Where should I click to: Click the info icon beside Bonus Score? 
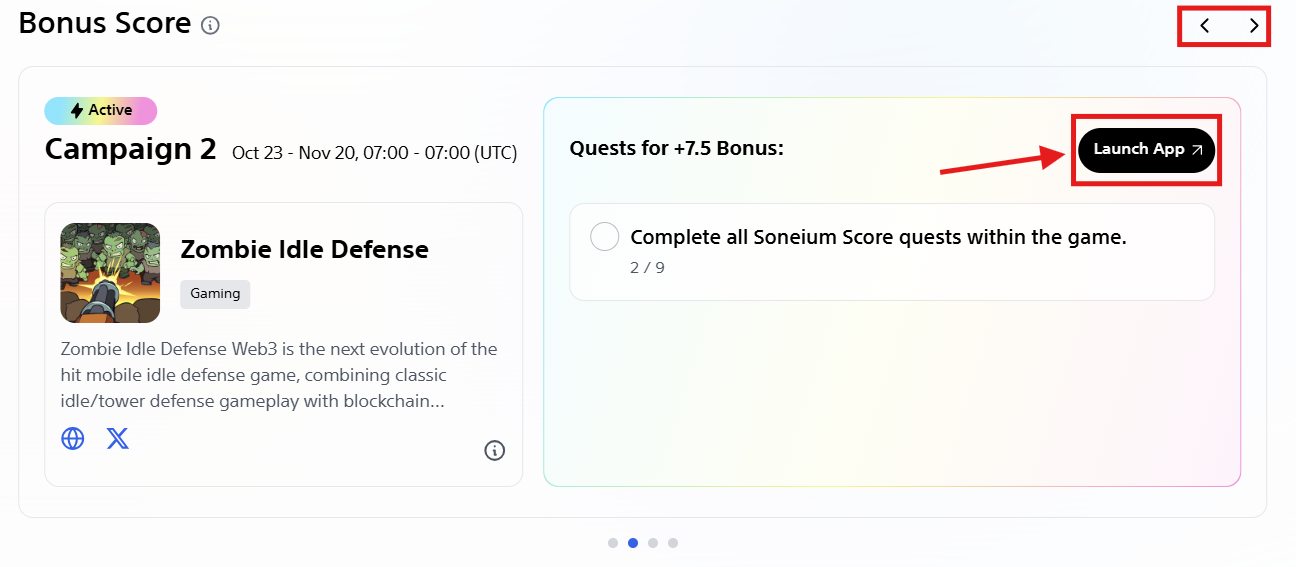coord(210,26)
